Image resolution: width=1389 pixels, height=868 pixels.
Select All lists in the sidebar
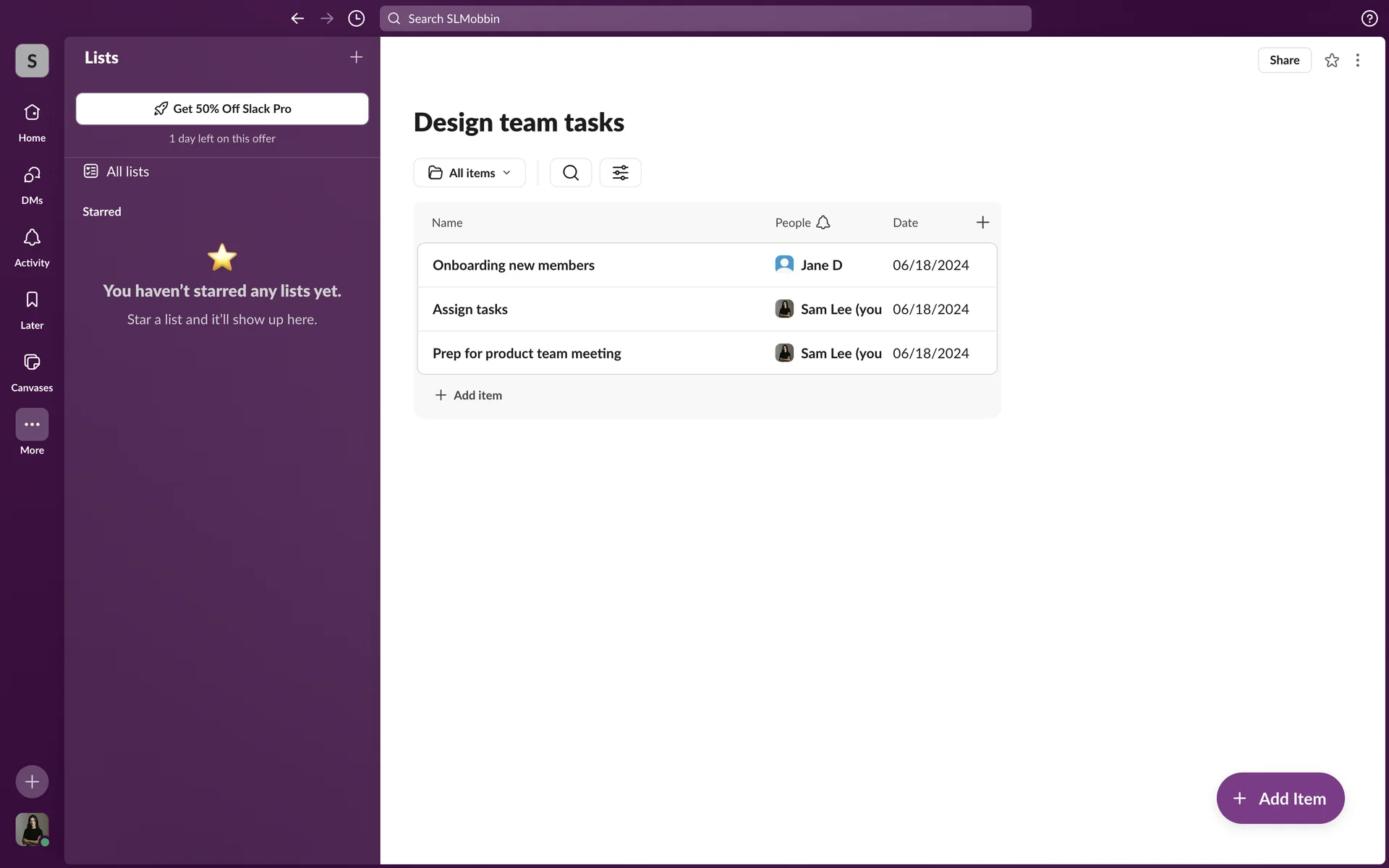click(127, 171)
